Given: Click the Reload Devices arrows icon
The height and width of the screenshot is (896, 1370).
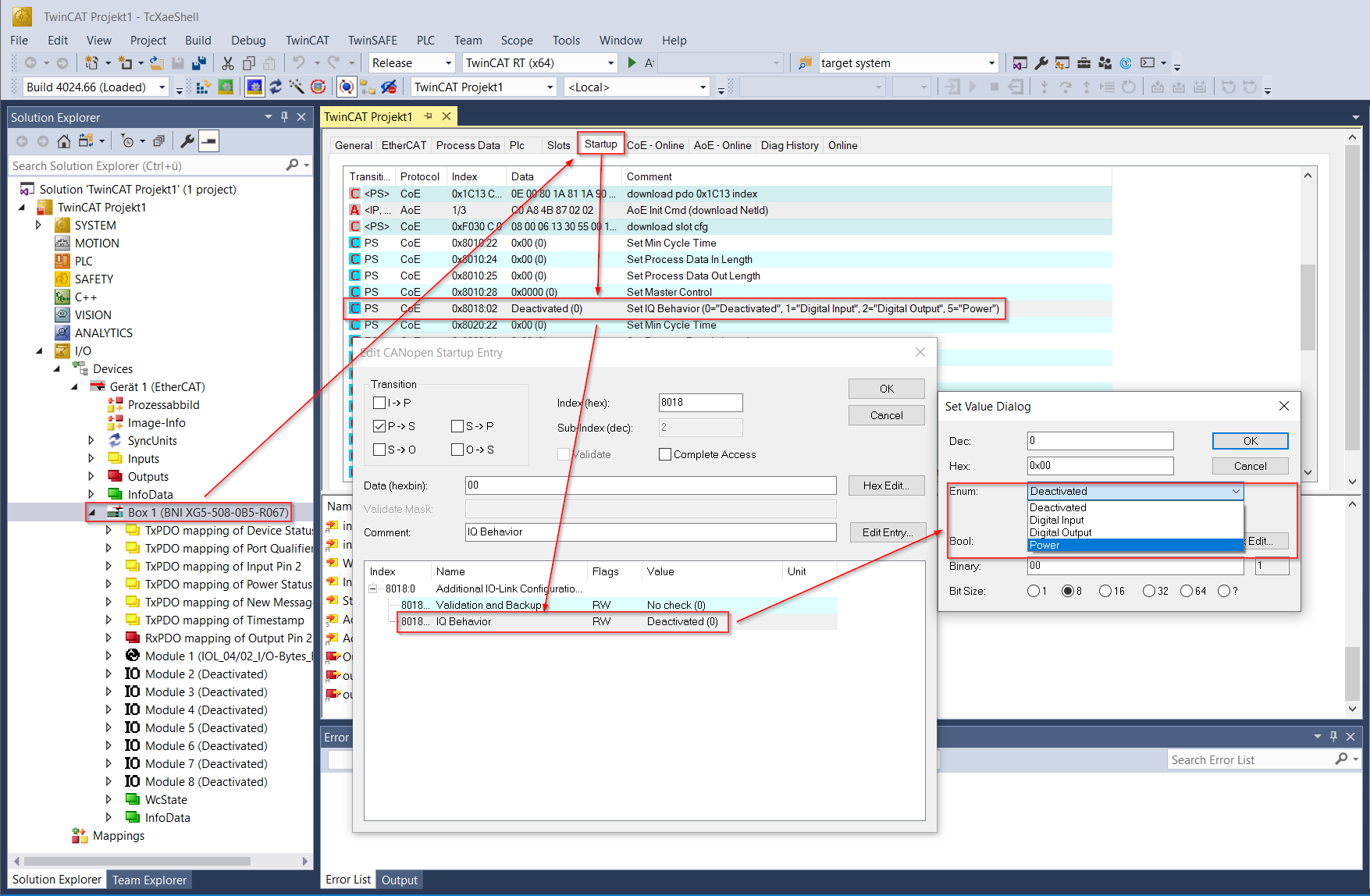Looking at the screenshot, I should click(276, 87).
